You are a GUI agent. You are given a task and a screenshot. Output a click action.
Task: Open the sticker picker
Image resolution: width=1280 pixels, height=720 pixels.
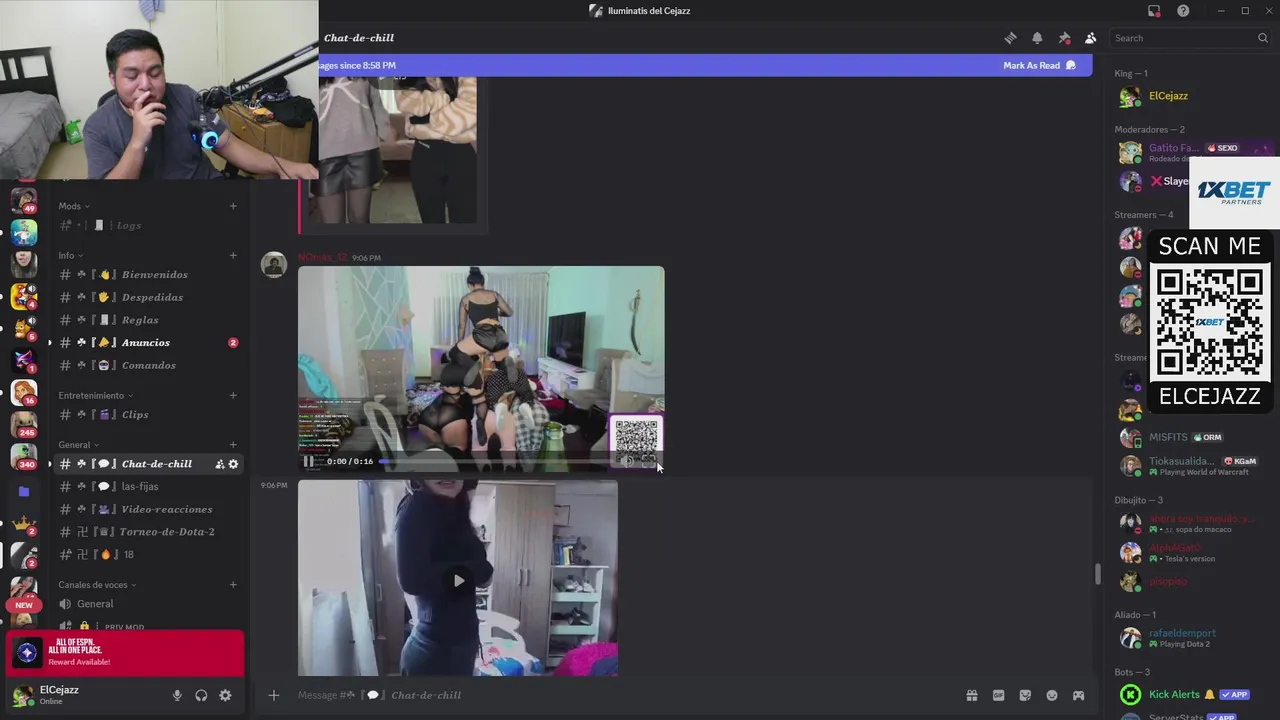(x=1025, y=695)
